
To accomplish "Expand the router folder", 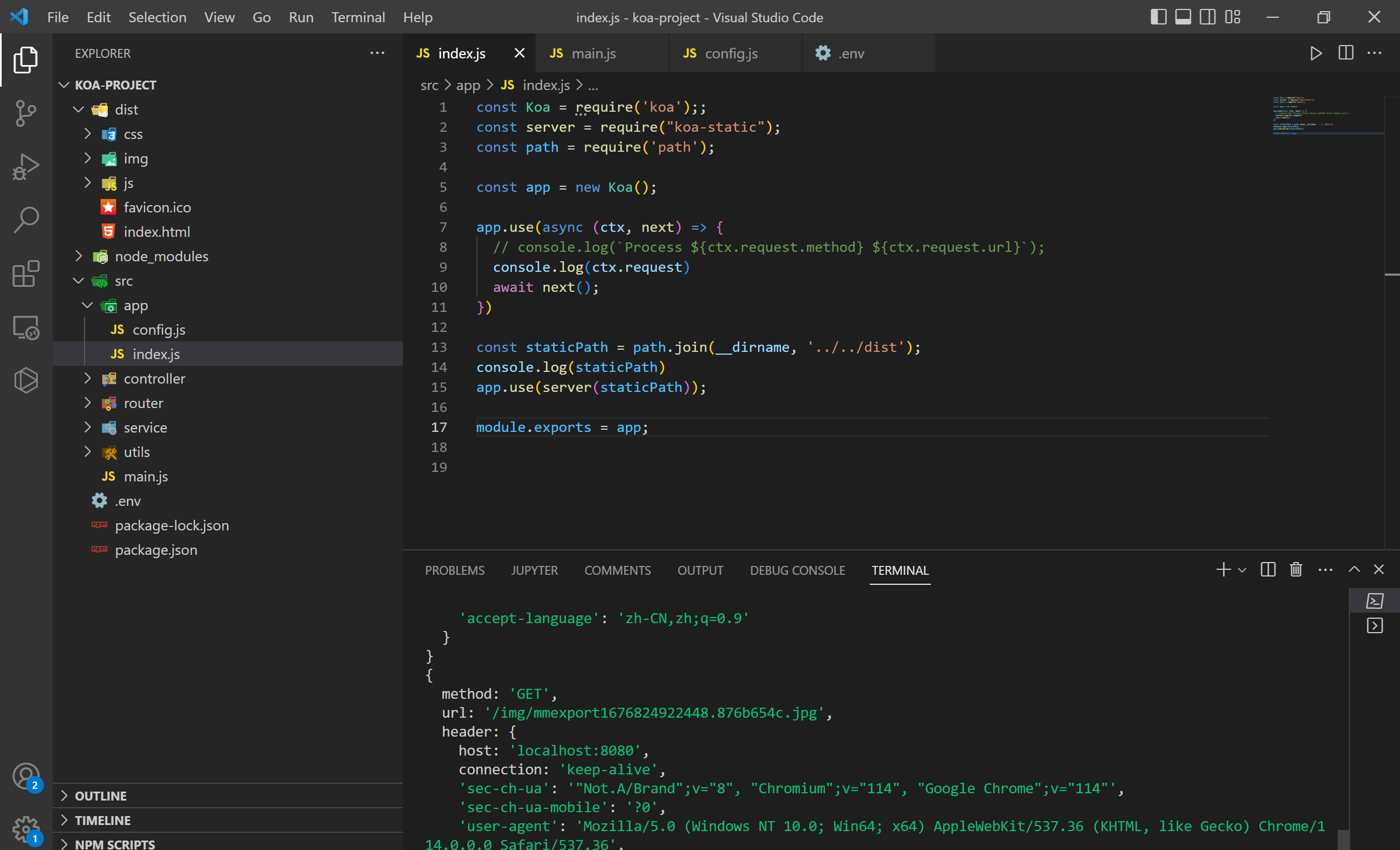I will pyautogui.click(x=87, y=402).
